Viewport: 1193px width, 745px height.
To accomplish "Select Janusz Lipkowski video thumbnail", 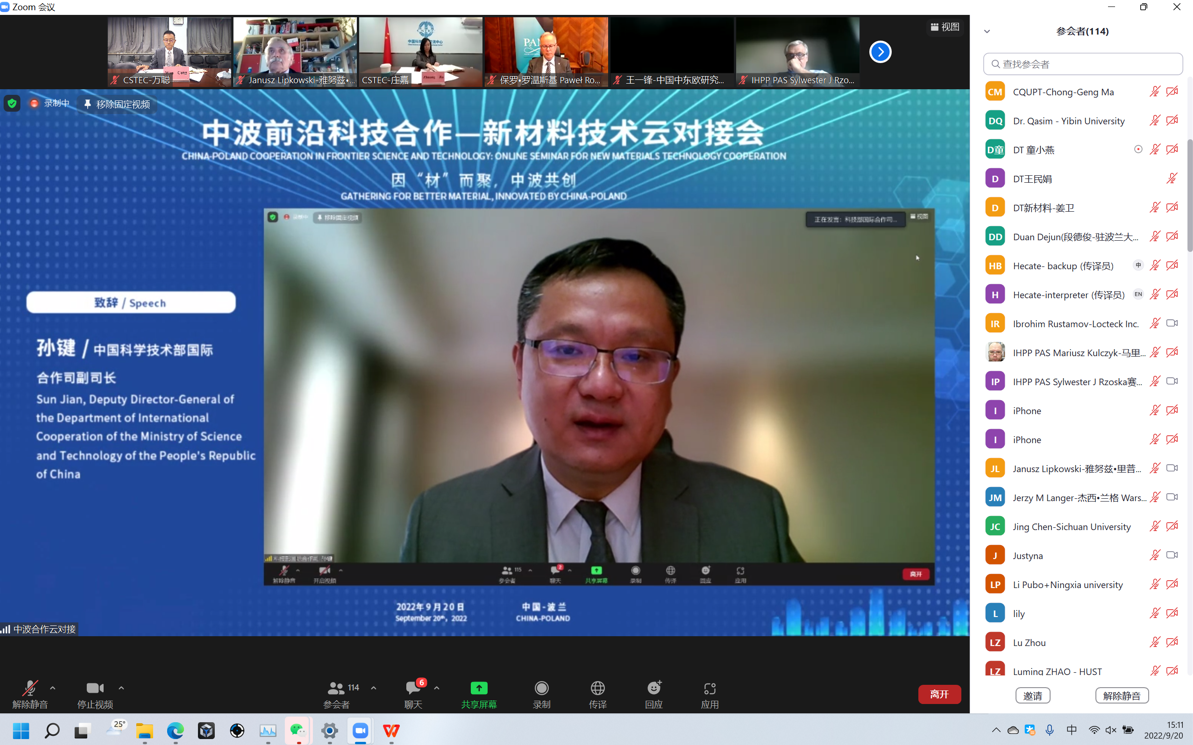I will tap(294, 52).
